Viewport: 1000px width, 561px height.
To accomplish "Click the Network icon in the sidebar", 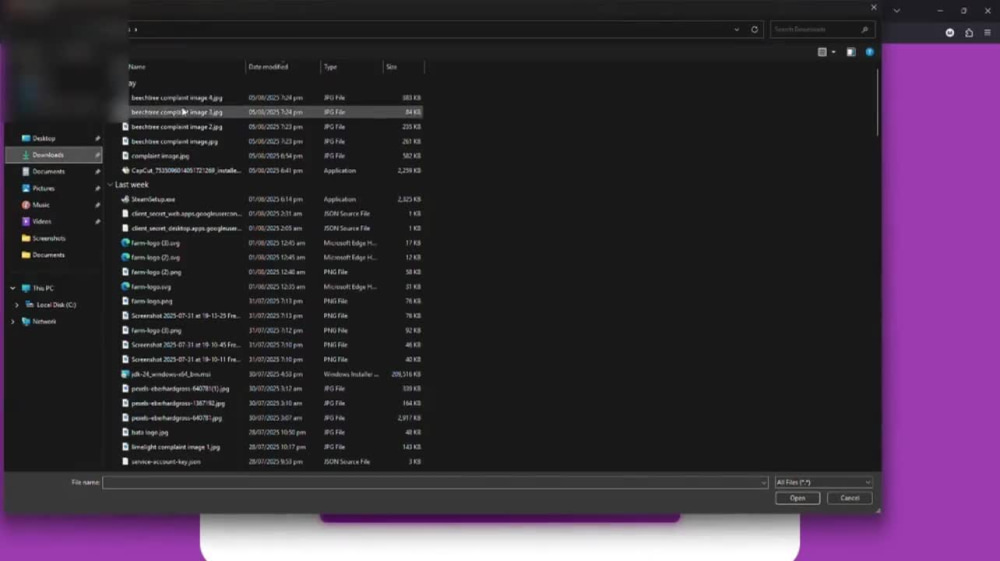I will point(26,322).
